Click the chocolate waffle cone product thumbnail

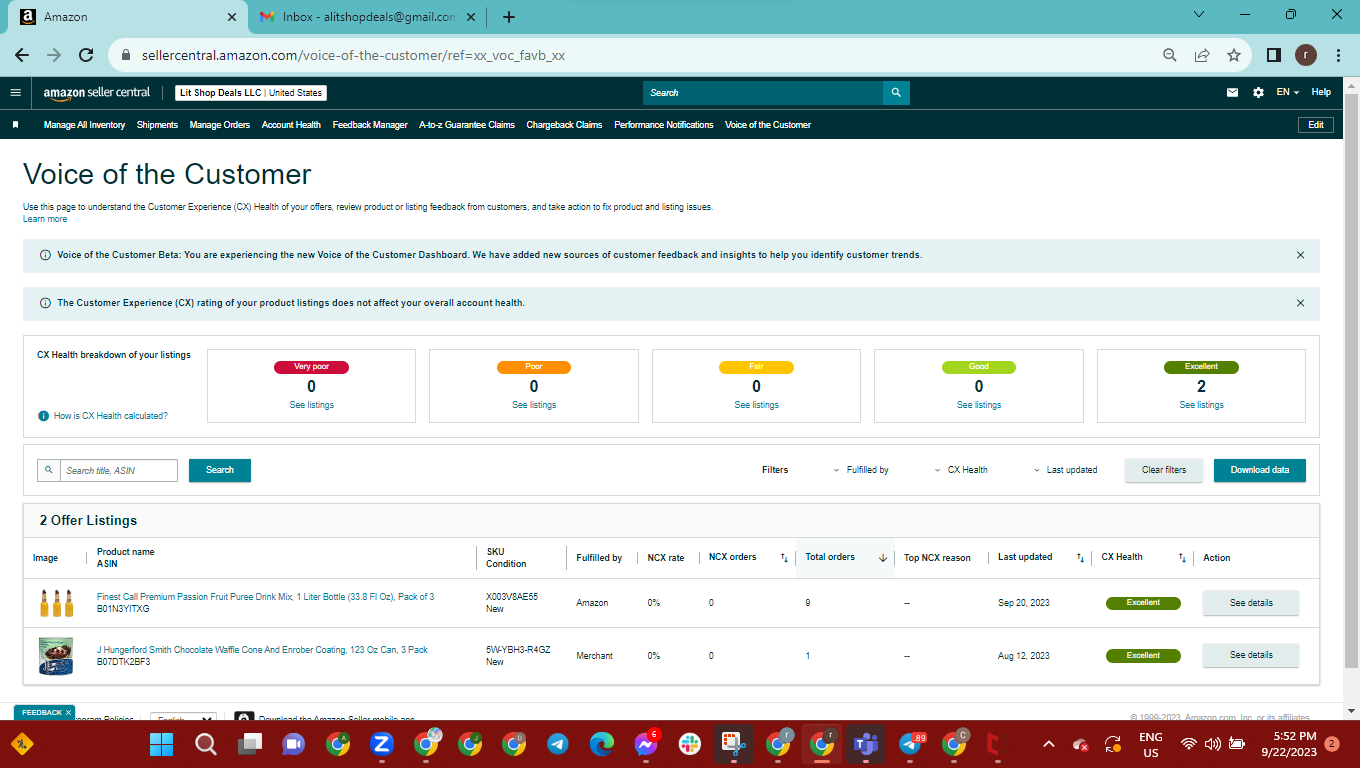(x=56, y=656)
